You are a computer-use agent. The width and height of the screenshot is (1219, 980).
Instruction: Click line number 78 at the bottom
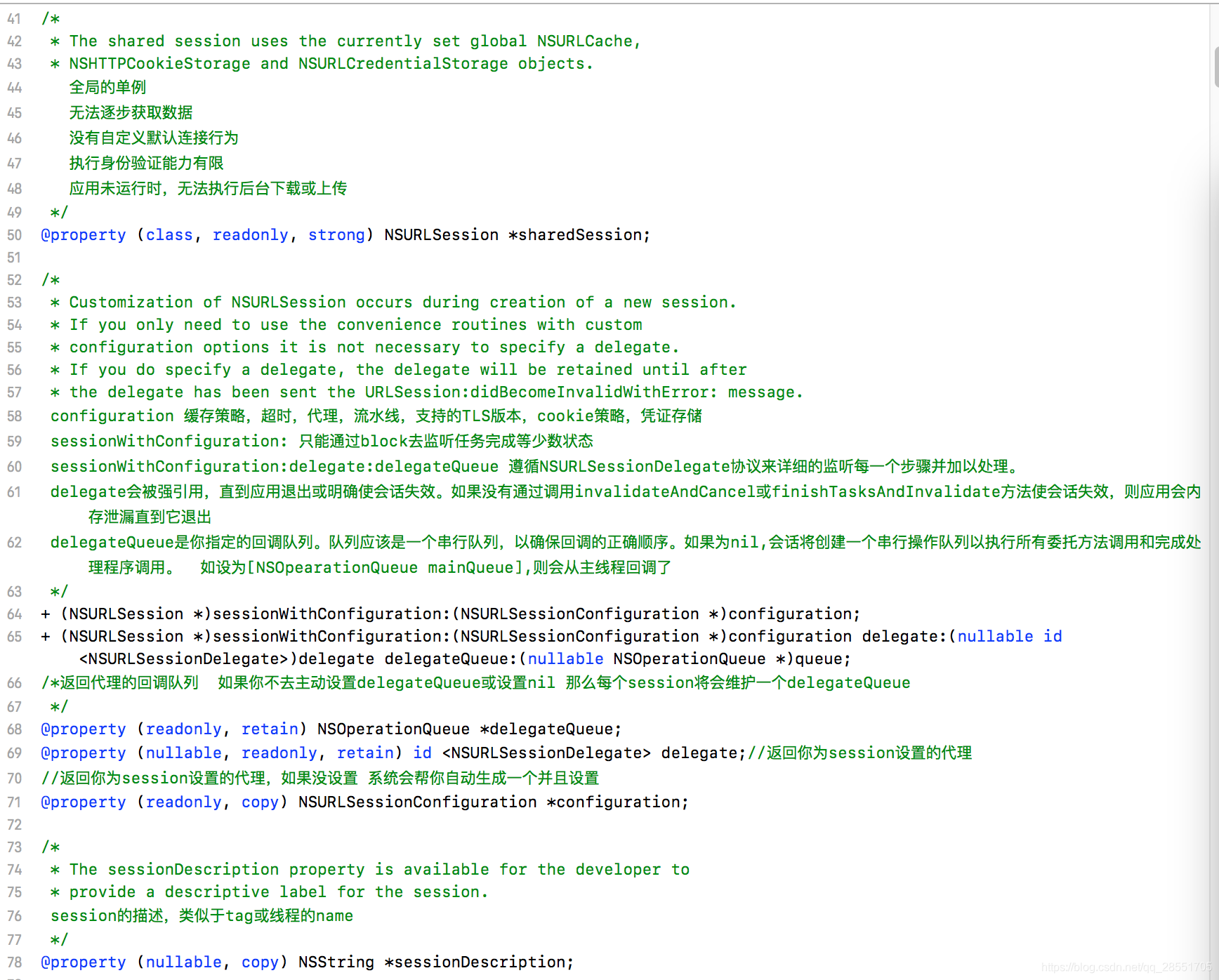pyautogui.click(x=14, y=962)
